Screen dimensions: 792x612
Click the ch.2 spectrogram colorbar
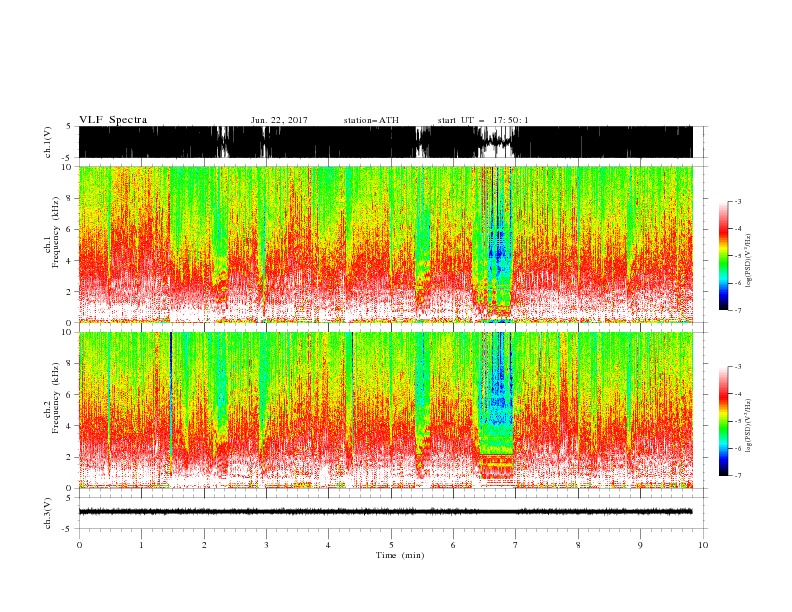723,421
